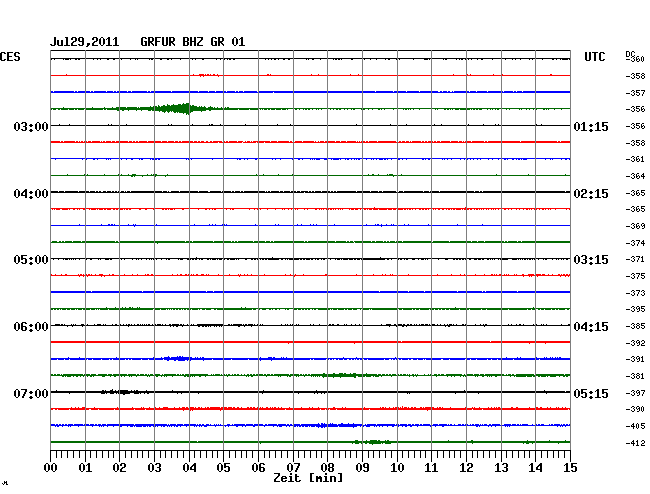
Task: Select the 04:15 UTC time label
Action: point(591,327)
